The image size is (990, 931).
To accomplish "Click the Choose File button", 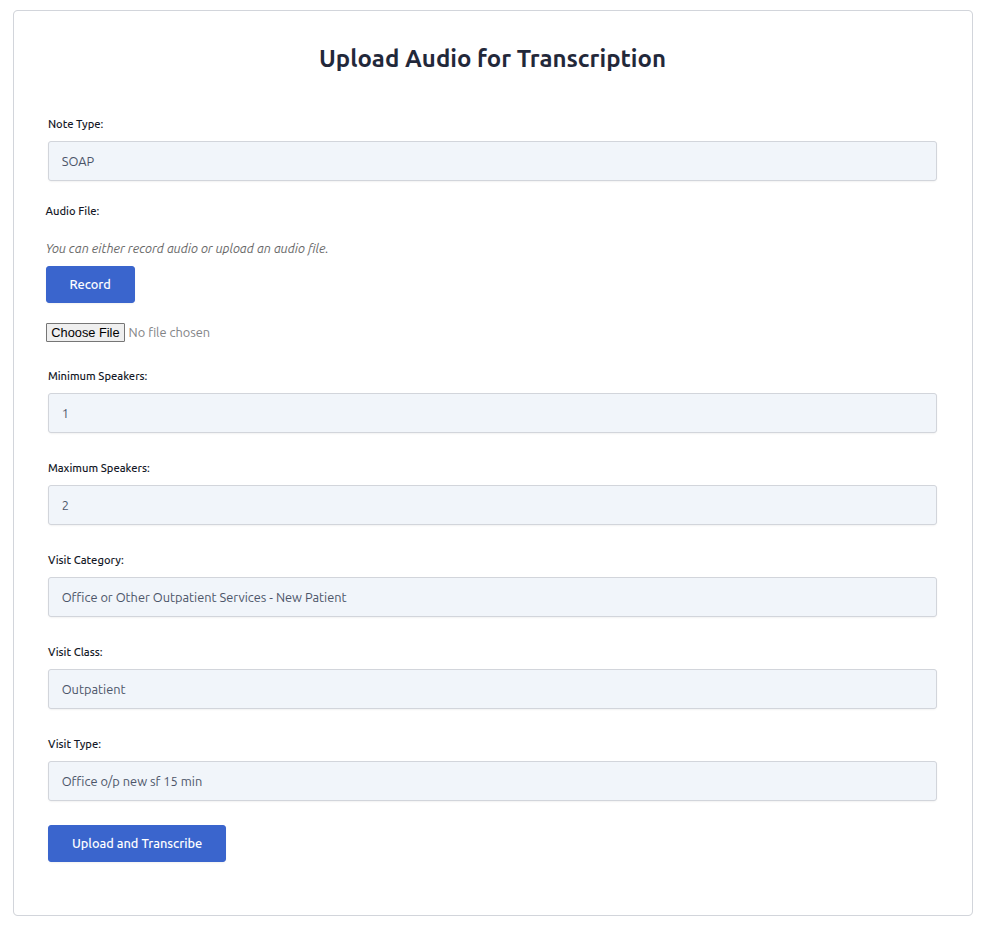I will (85, 333).
